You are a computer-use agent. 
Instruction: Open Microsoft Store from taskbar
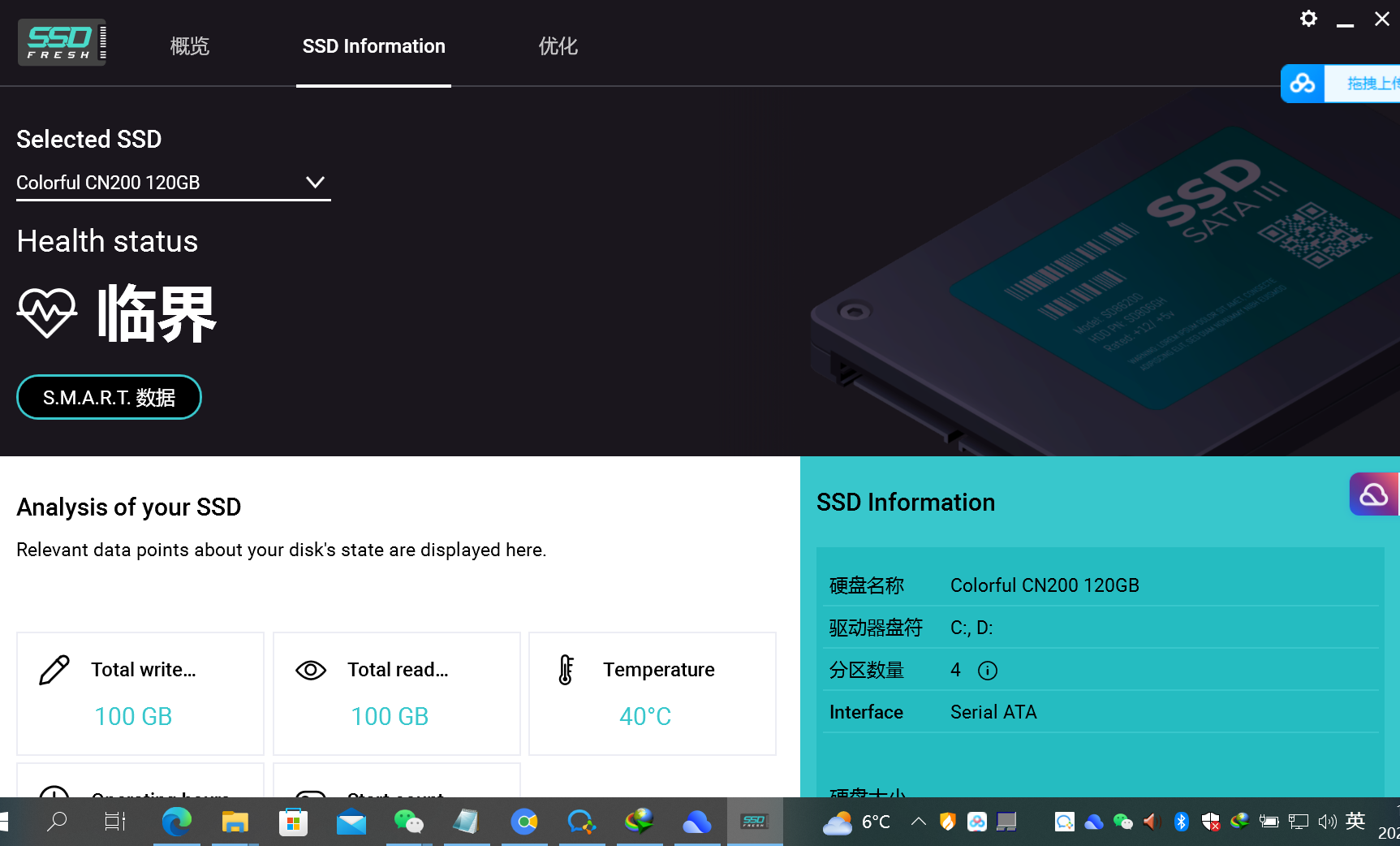click(293, 822)
